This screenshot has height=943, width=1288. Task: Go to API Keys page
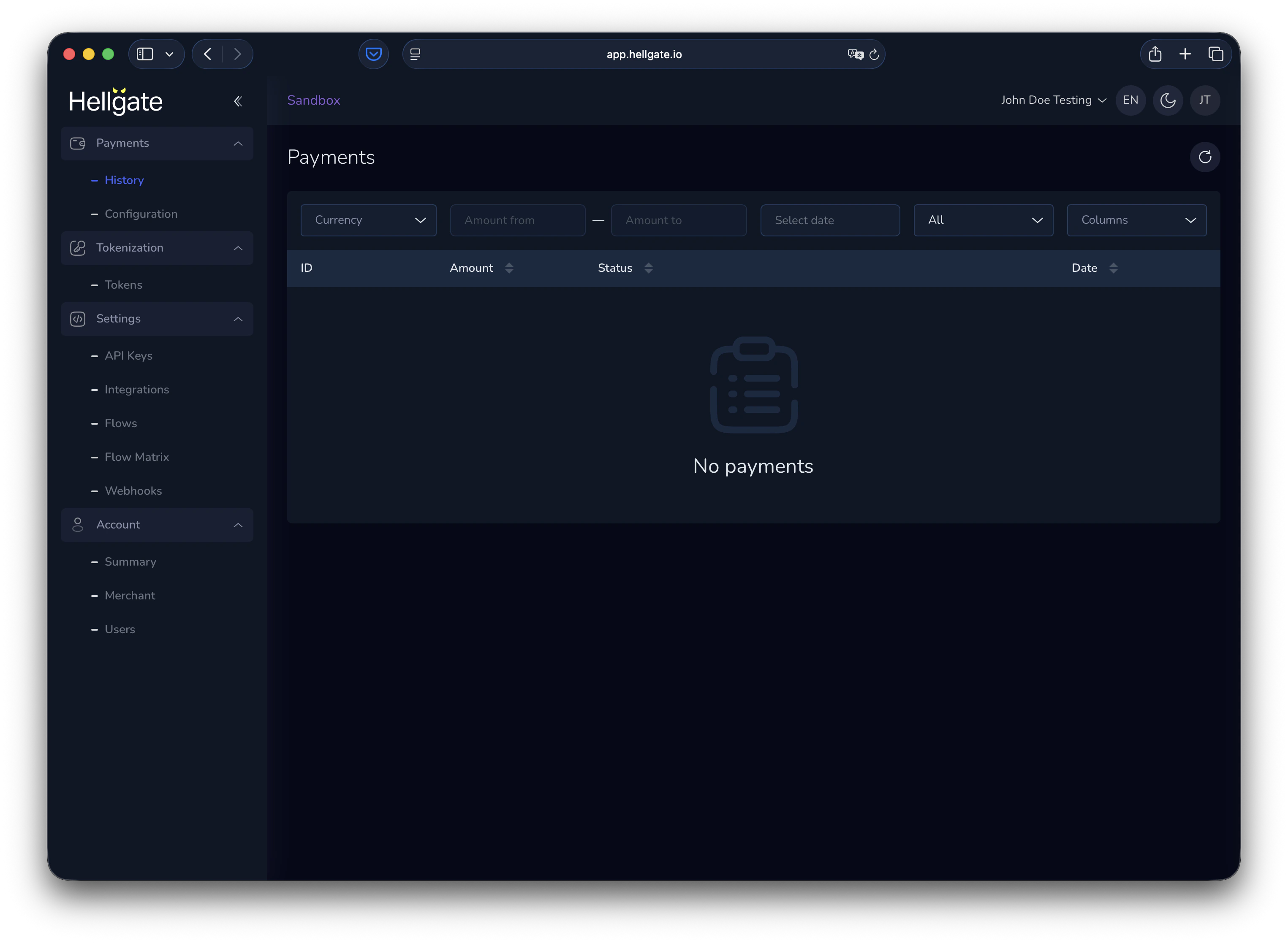[x=128, y=355]
